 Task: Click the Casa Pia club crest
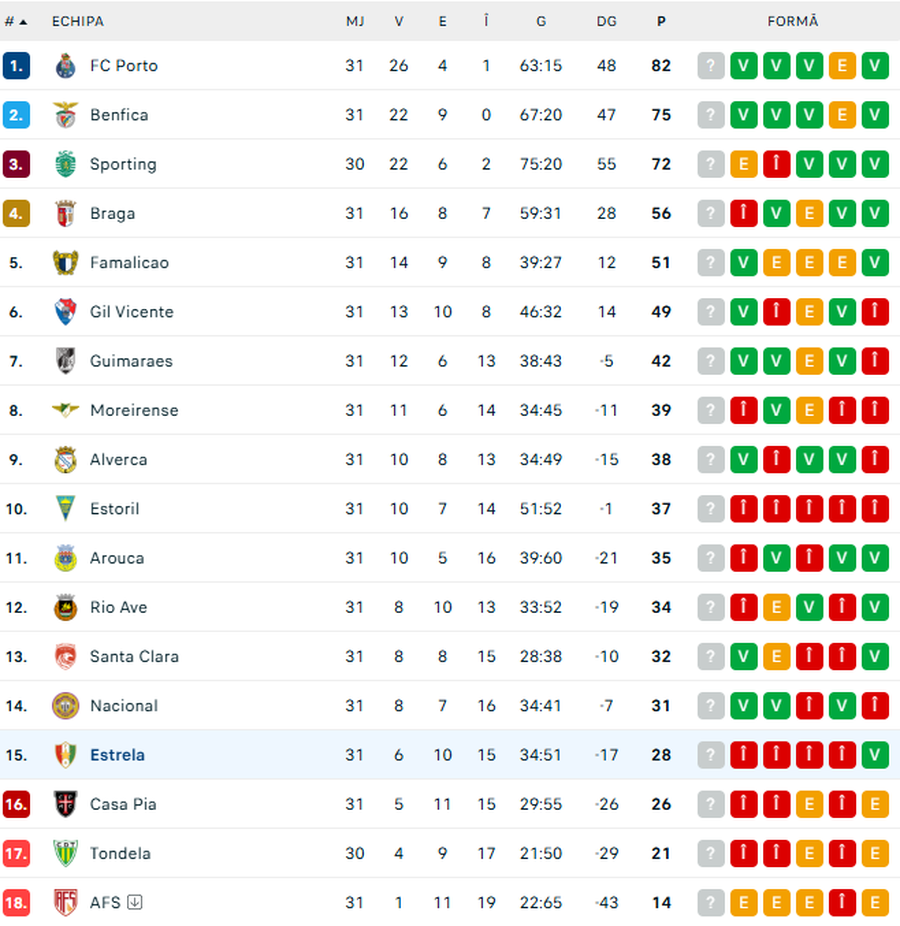65,804
